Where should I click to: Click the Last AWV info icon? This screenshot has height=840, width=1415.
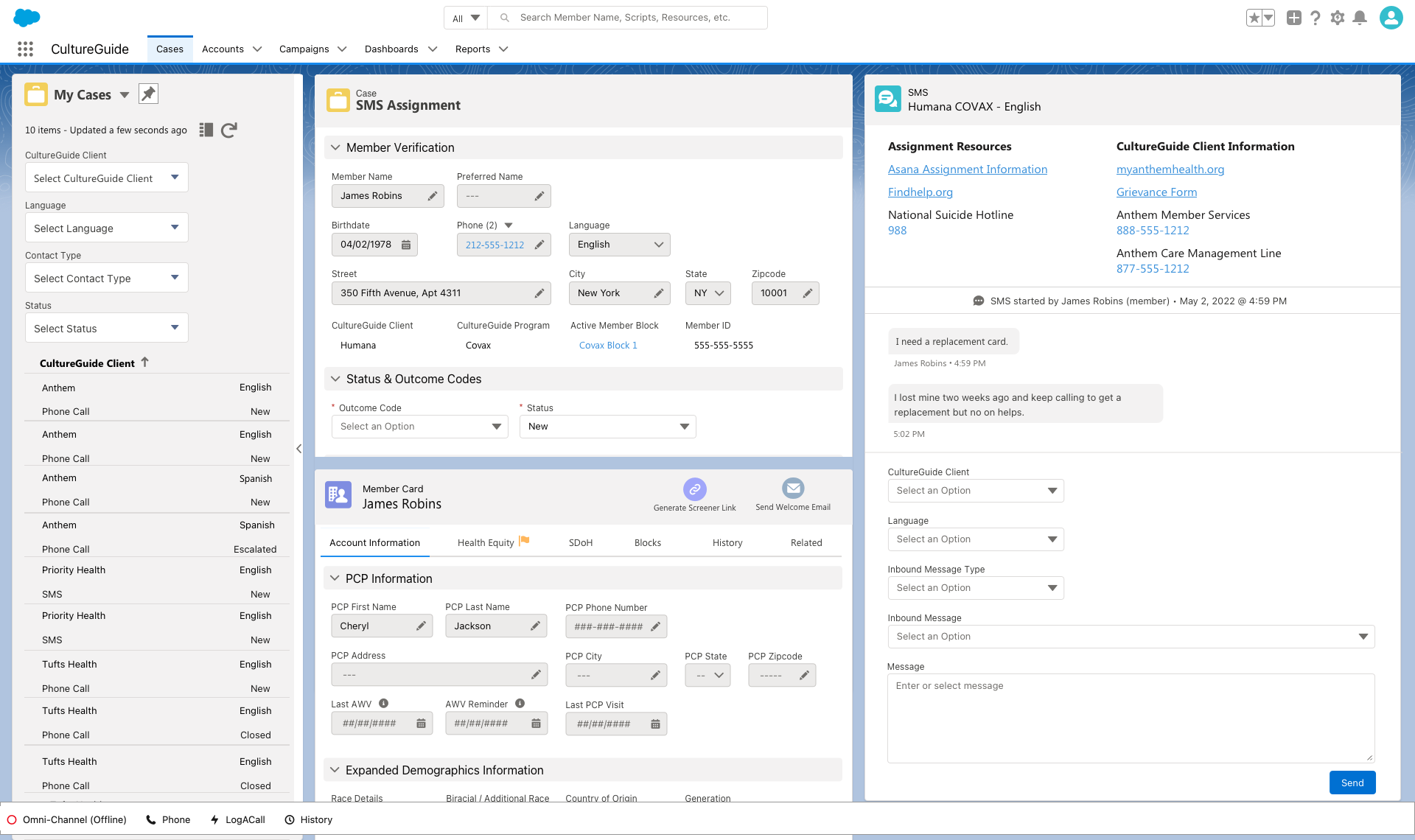point(383,704)
